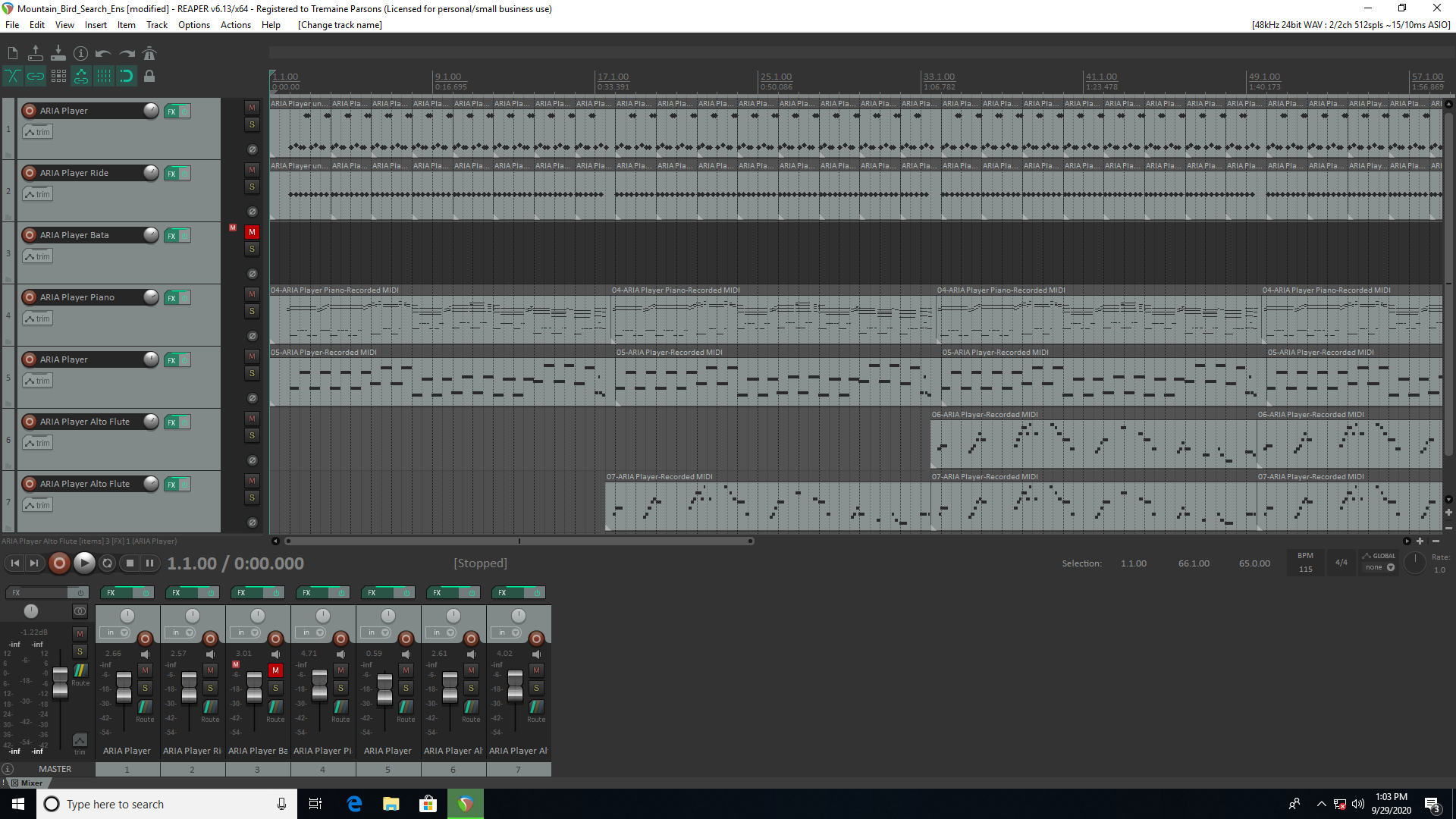Image resolution: width=1456 pixels, height=819 pixels.
Task: Open input dropdown on mixer channel 5
Action: pyautogui.click(x=378, y=632)
